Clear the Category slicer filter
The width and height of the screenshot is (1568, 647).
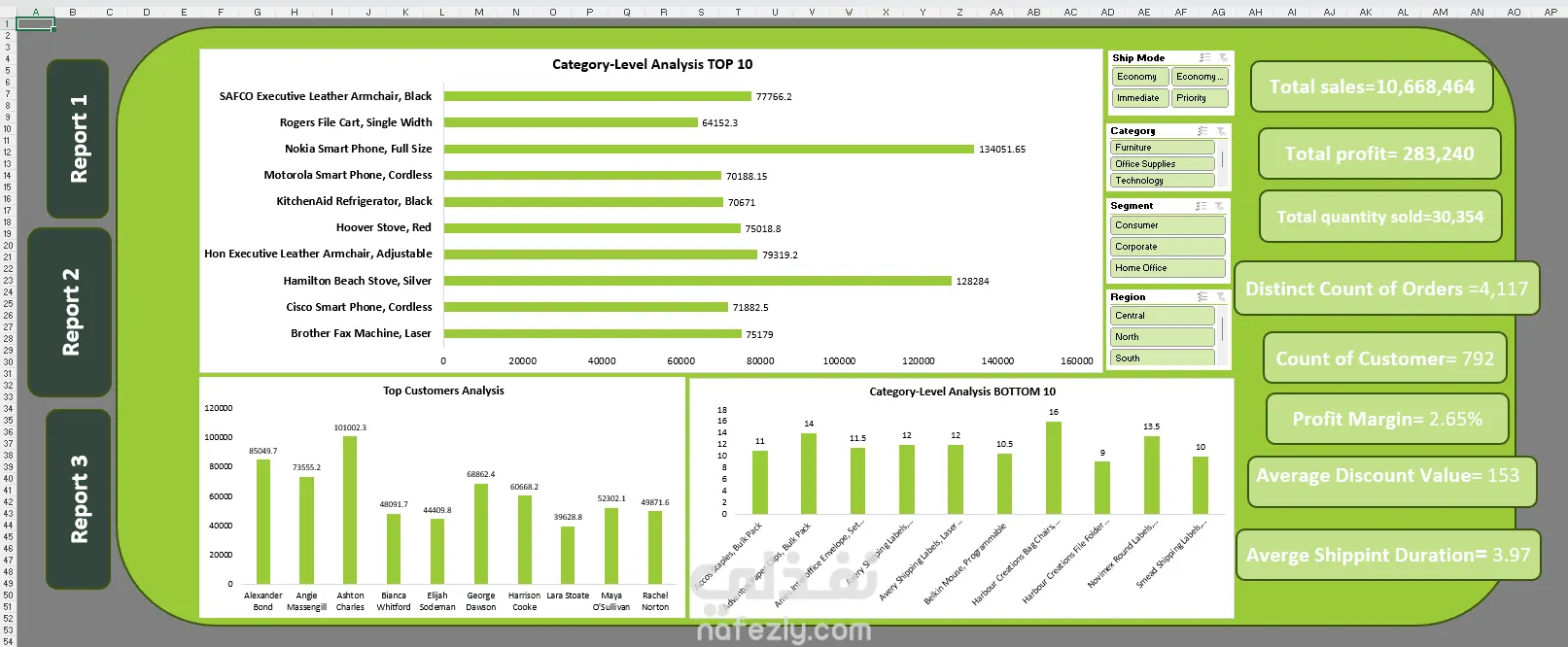[1221, 131]
